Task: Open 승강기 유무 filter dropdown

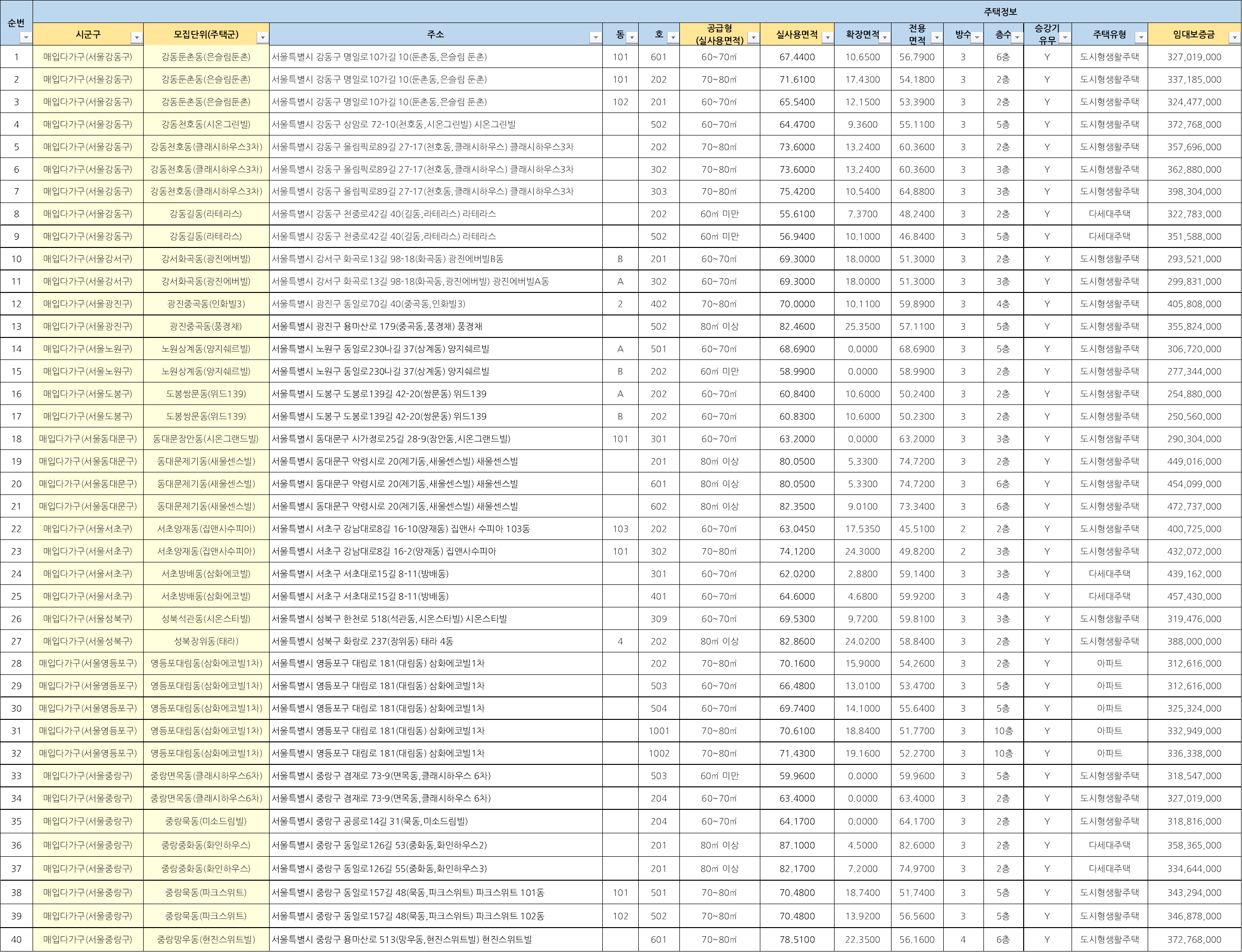Action: pyautogui.click(x=1065, y=38)
